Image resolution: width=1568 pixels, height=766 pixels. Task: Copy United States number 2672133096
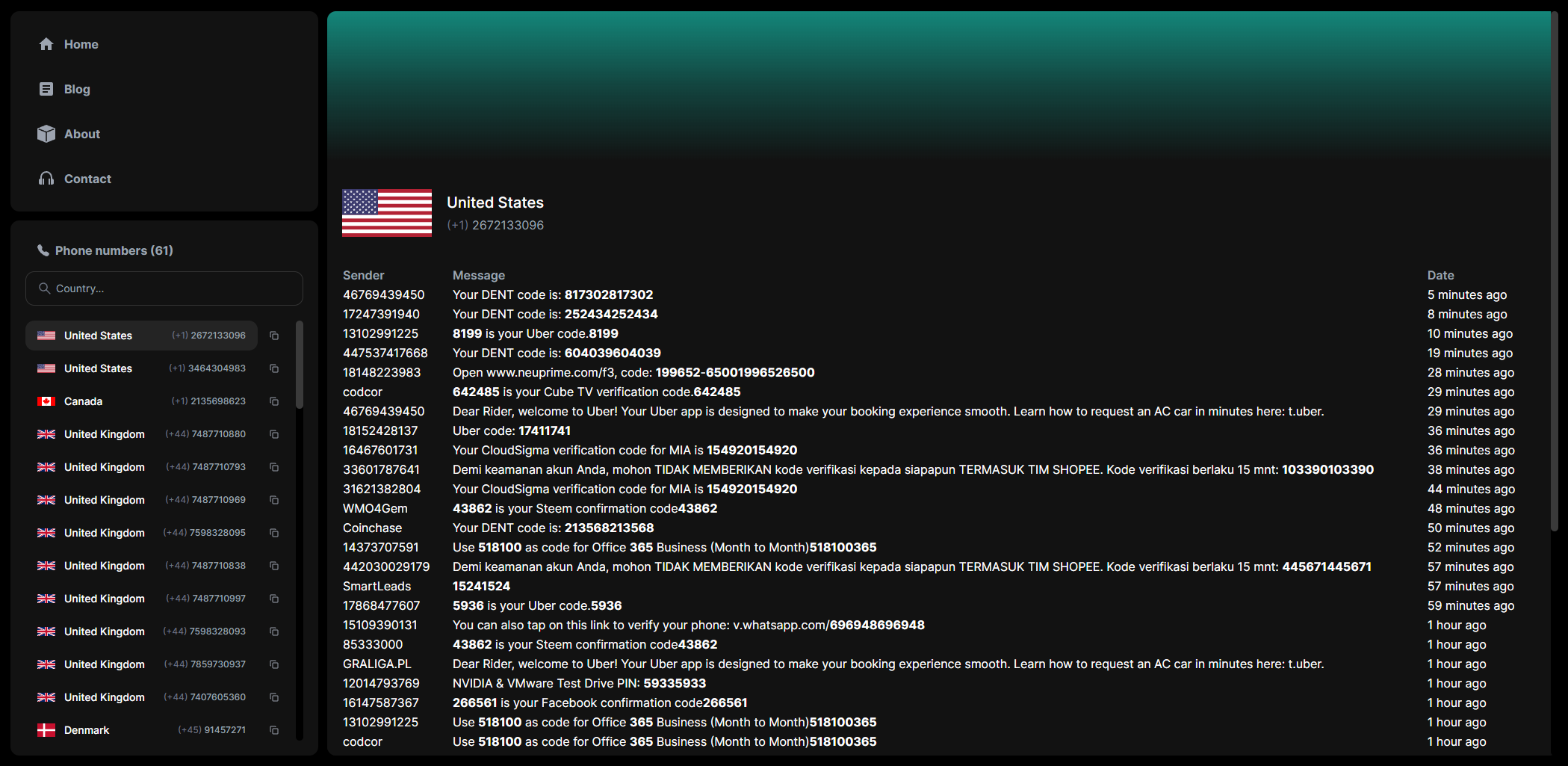click(x=274, y=336)
